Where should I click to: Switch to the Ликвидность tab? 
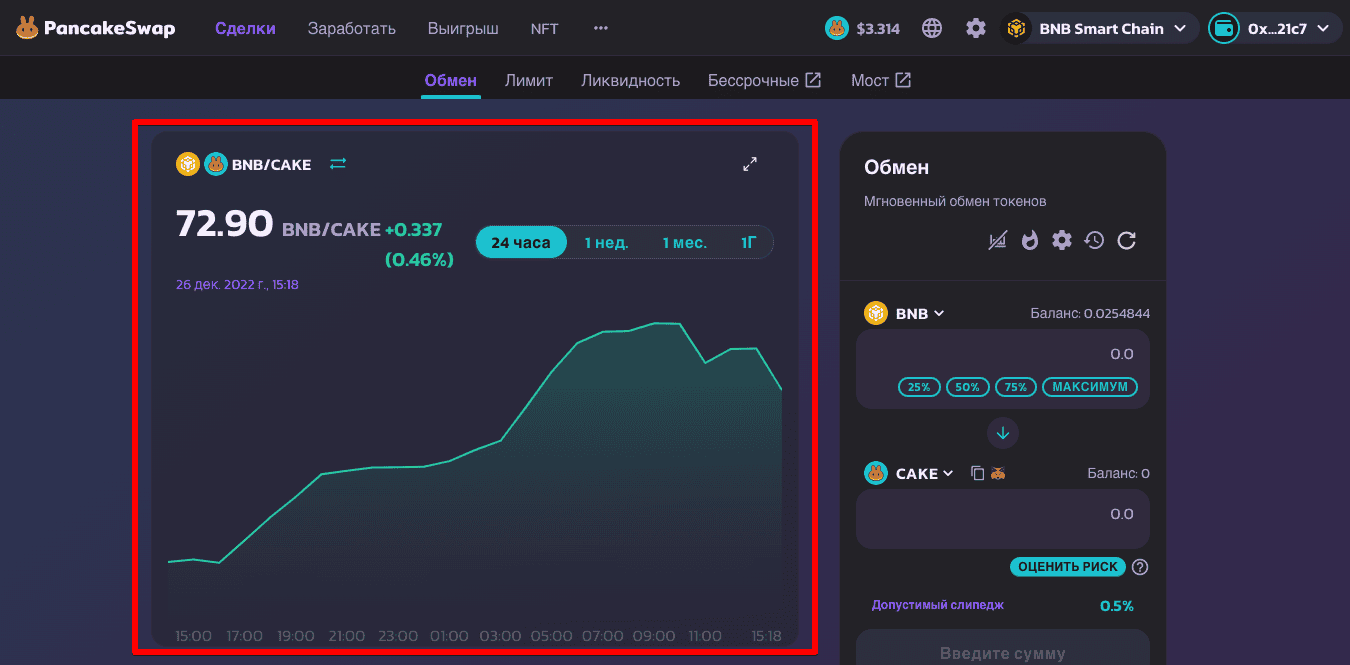tap(631, 80)
